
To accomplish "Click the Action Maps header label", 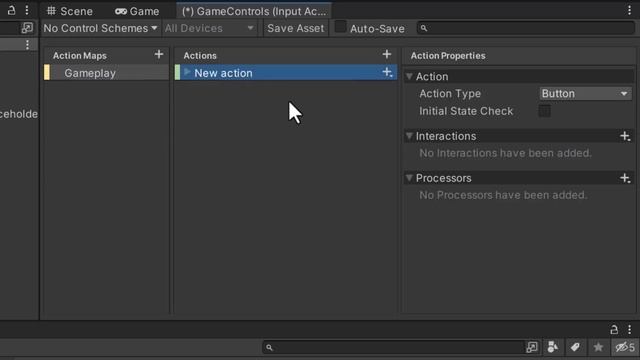I will pyautogui.click(x=80, y=56).
